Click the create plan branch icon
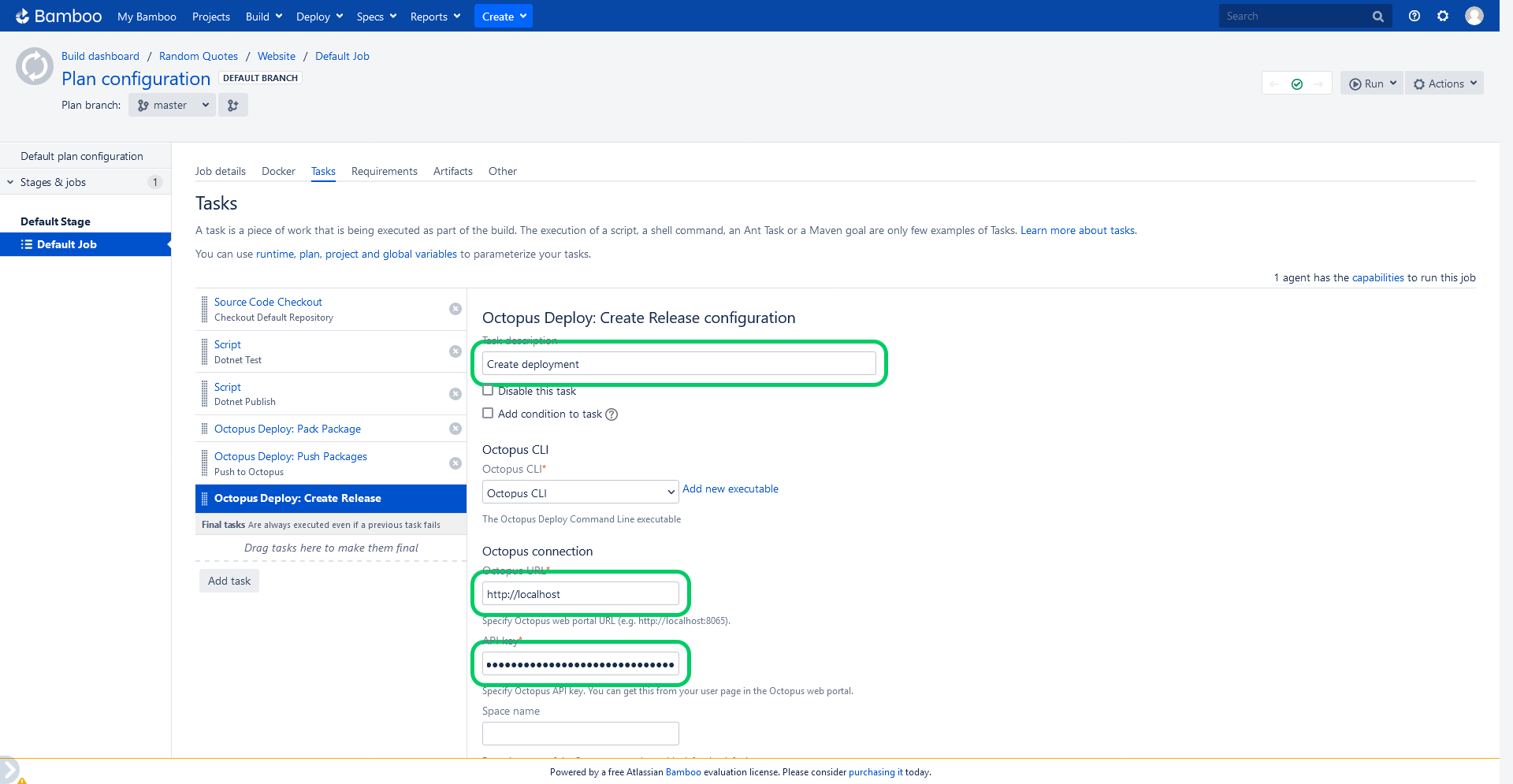 click(x=233, y=105)
